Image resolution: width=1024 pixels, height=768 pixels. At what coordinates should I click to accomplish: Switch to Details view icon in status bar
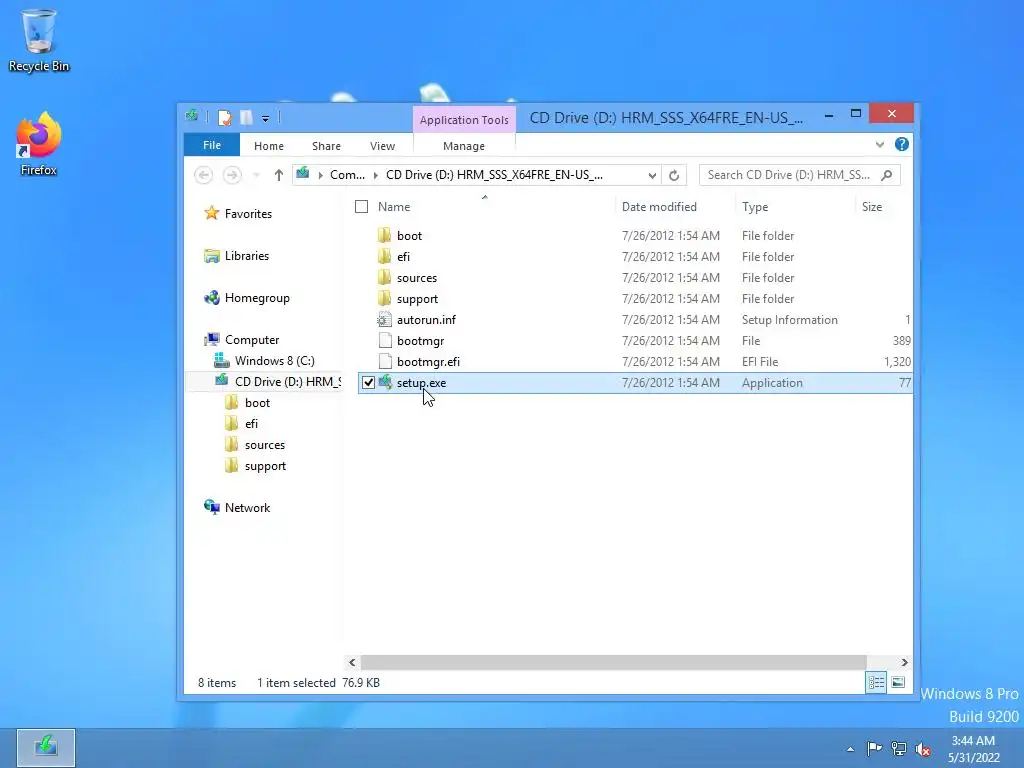(876, 682)
